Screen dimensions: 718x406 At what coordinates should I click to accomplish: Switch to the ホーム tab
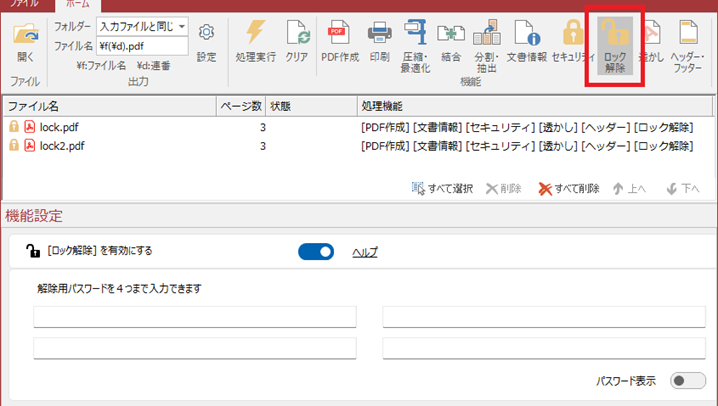78,4
